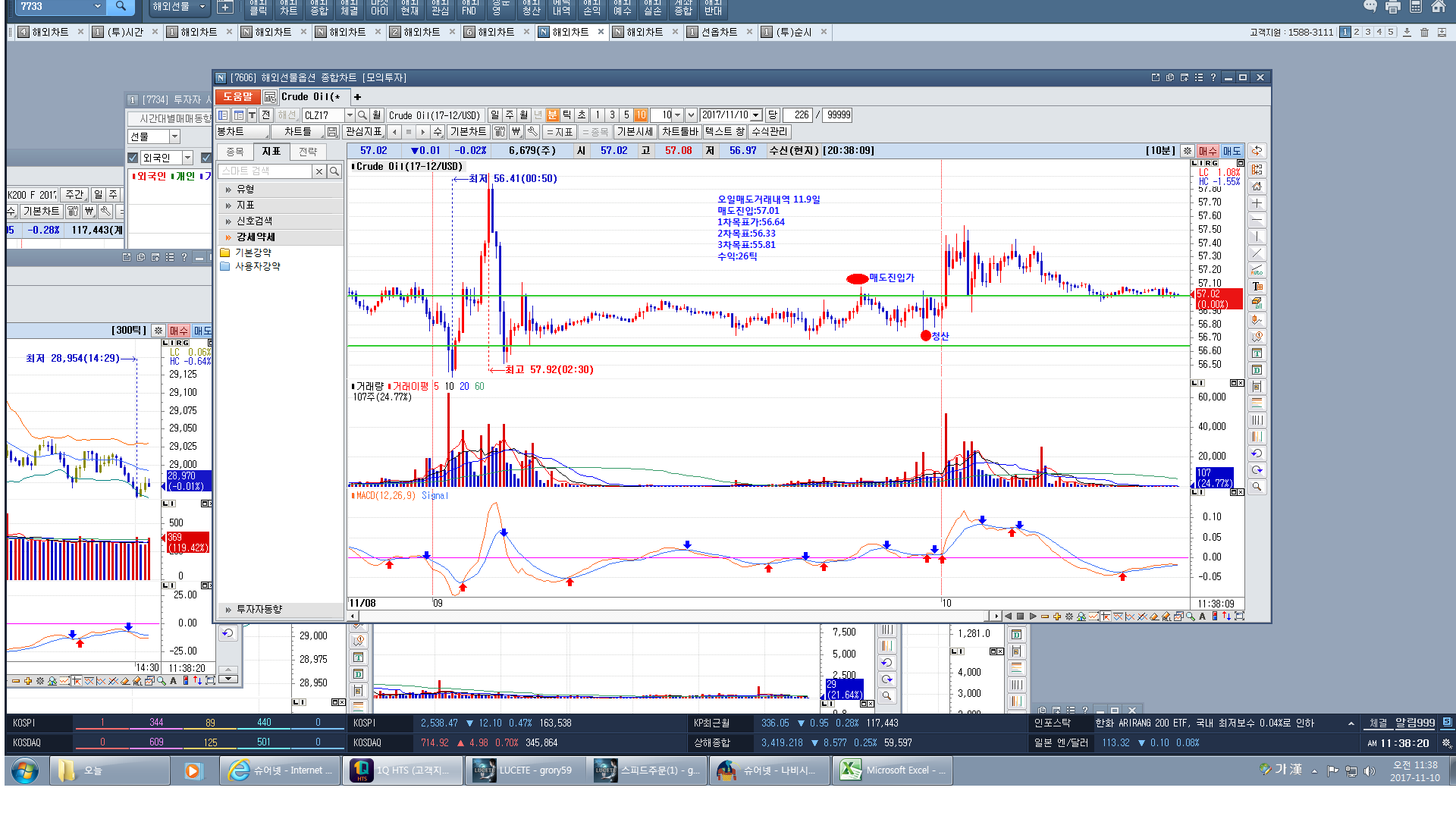Select the 분 minute period toggle

[552, 115]
